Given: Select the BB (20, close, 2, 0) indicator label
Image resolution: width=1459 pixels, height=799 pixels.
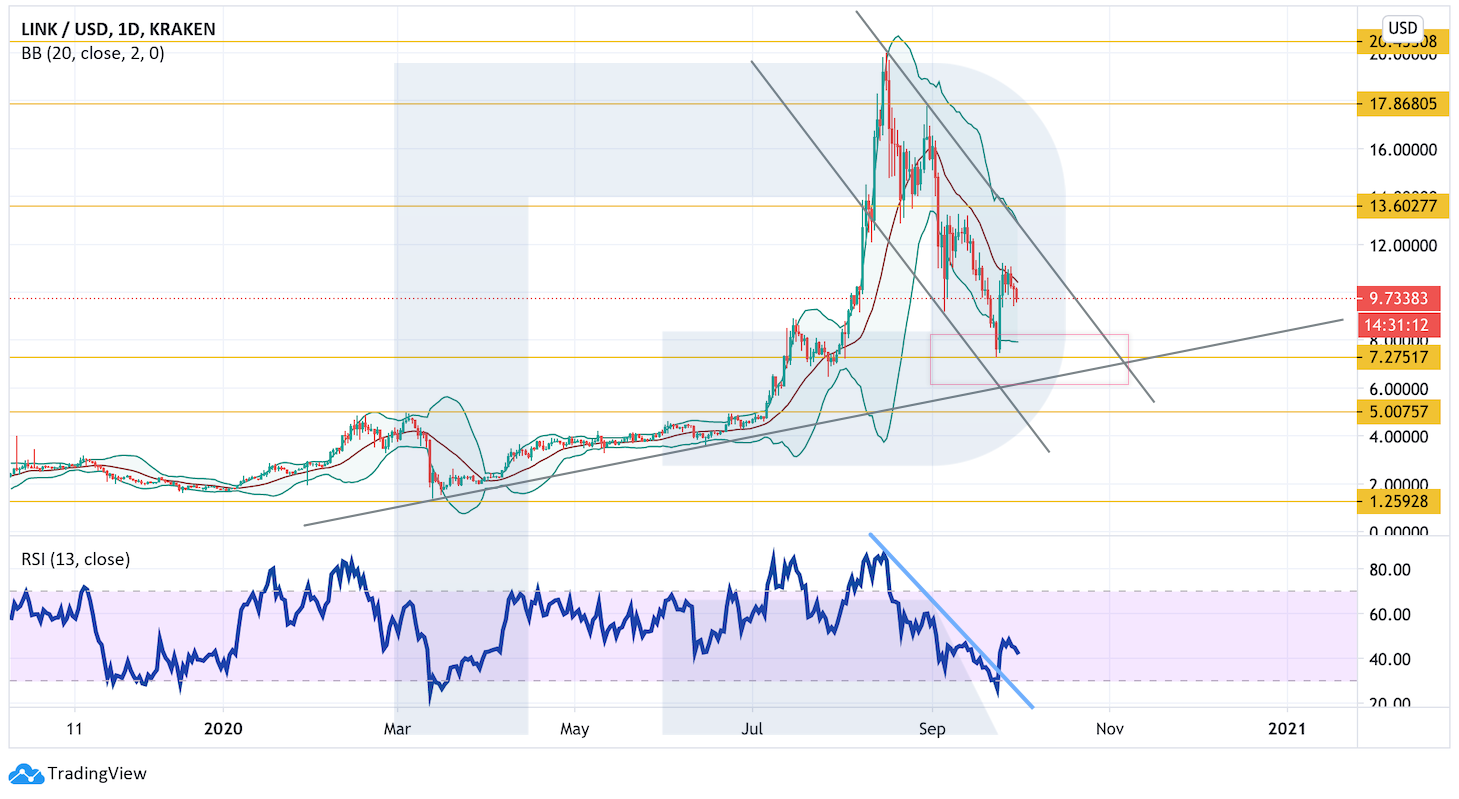Looking at the screenshot, I should (x=93, y=54).
